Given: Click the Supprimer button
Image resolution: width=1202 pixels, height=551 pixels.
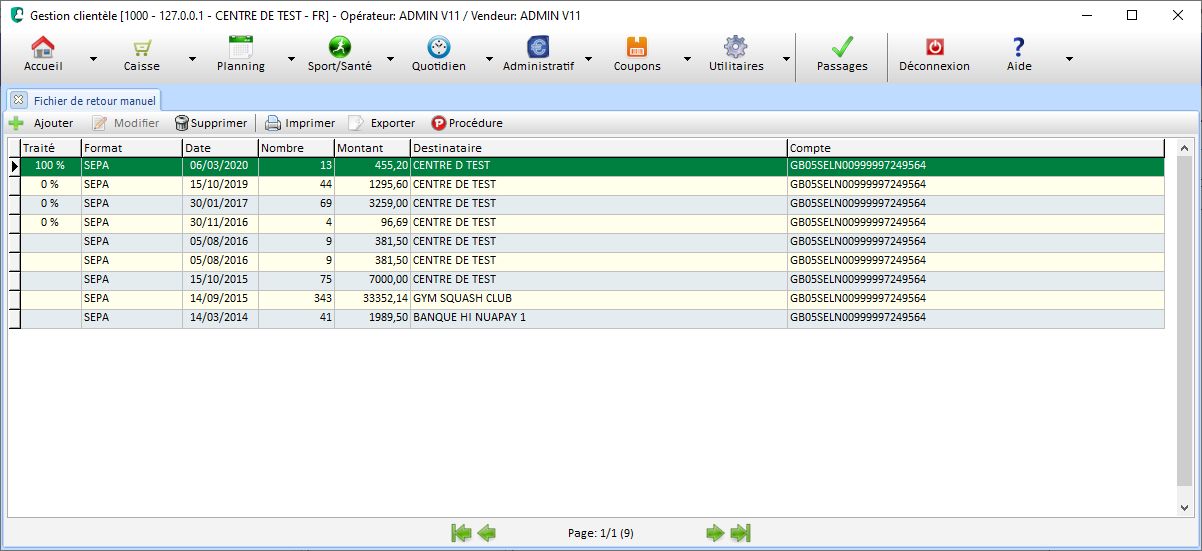Looking at the screenshot, I should [211, 123].
